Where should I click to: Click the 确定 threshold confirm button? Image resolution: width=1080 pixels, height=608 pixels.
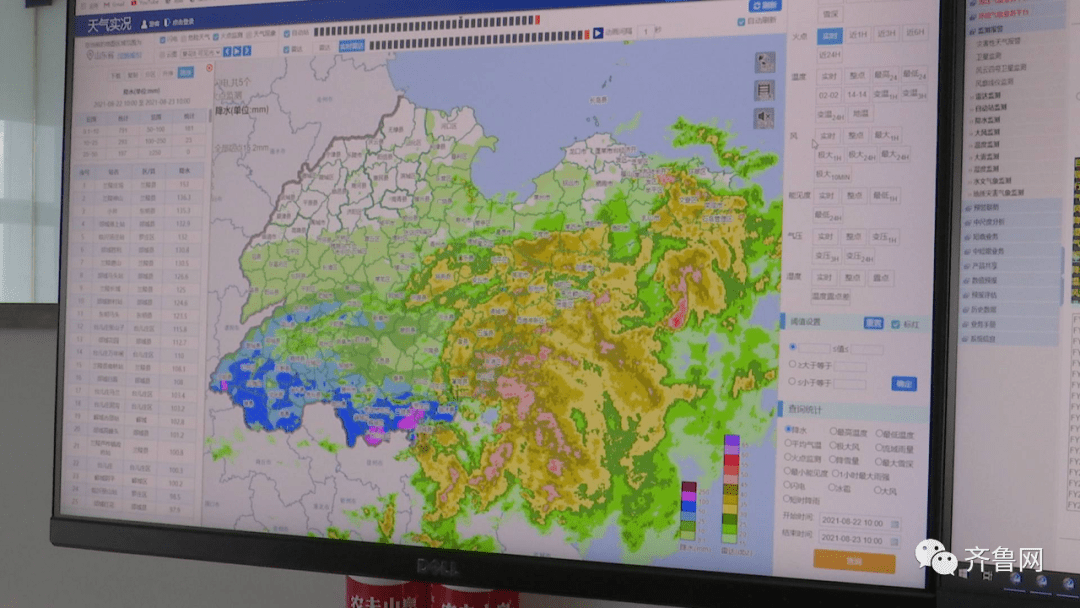(x=904, y=384)
